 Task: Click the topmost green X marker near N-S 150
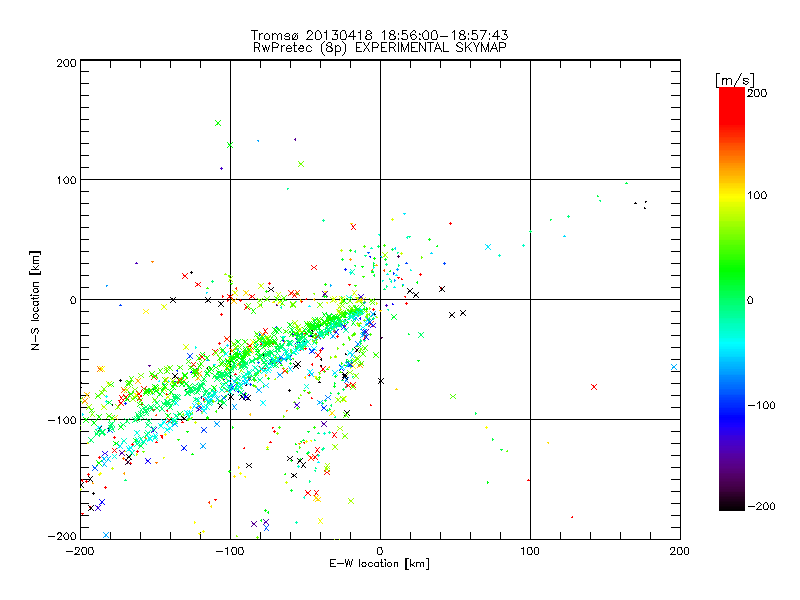[x=218, y=123]
